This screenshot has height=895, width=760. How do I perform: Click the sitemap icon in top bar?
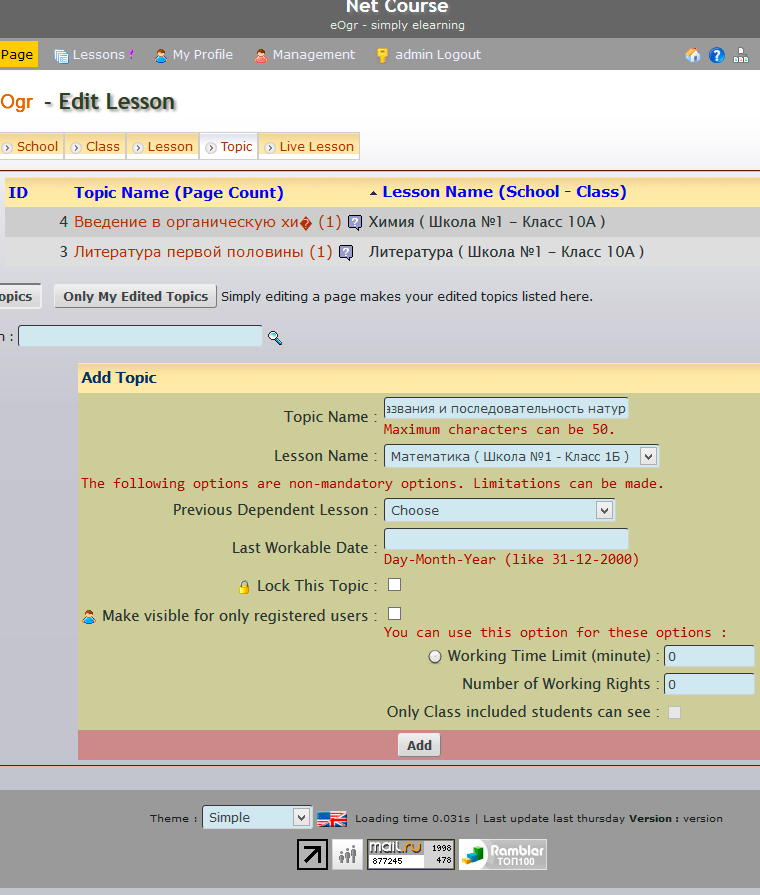pyautogui.click(x=741, y=55)
